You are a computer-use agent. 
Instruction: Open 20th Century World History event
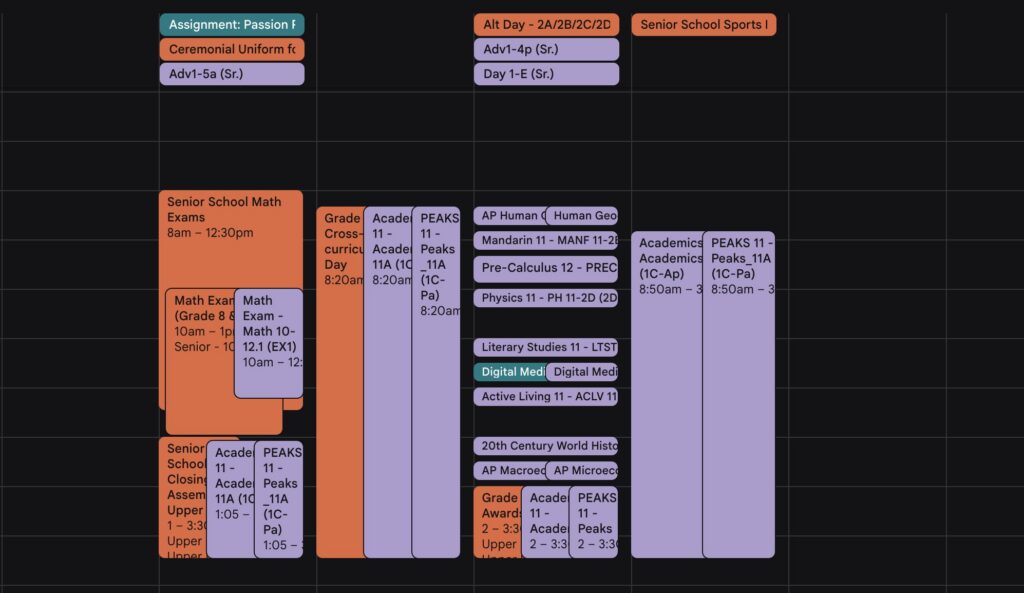coord(546,446)
